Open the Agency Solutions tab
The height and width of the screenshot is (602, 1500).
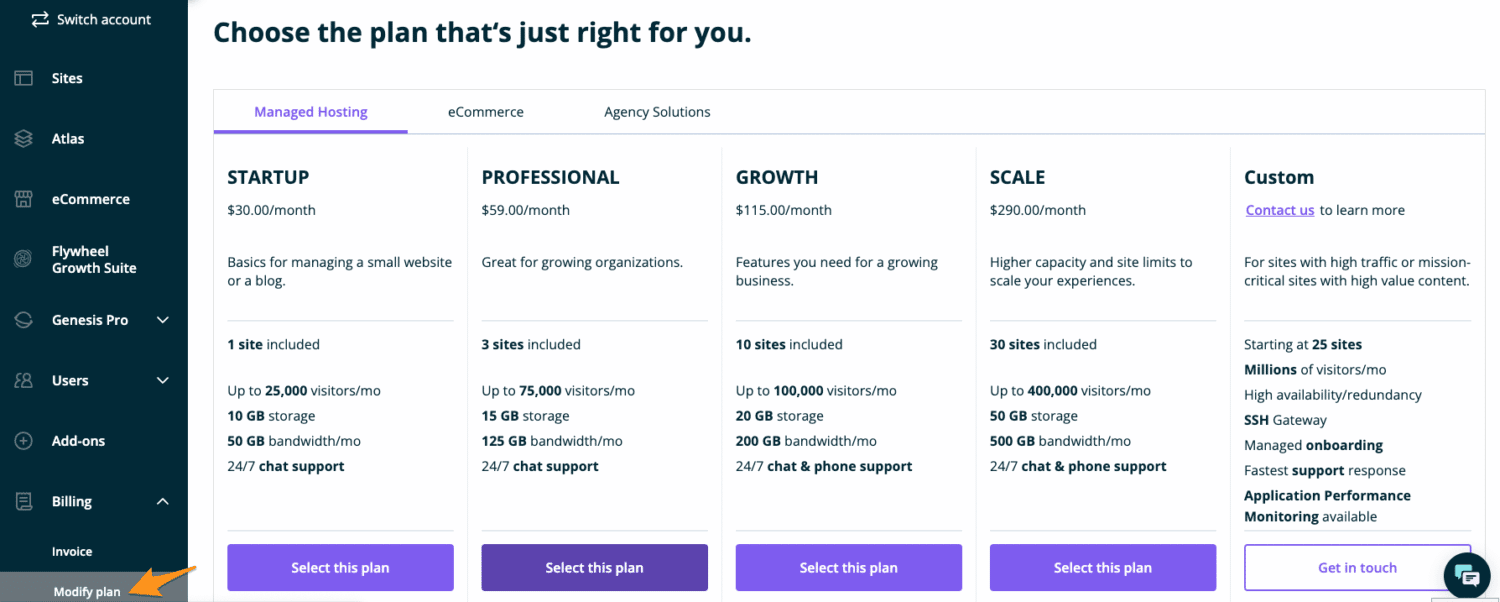pos(657,112)
